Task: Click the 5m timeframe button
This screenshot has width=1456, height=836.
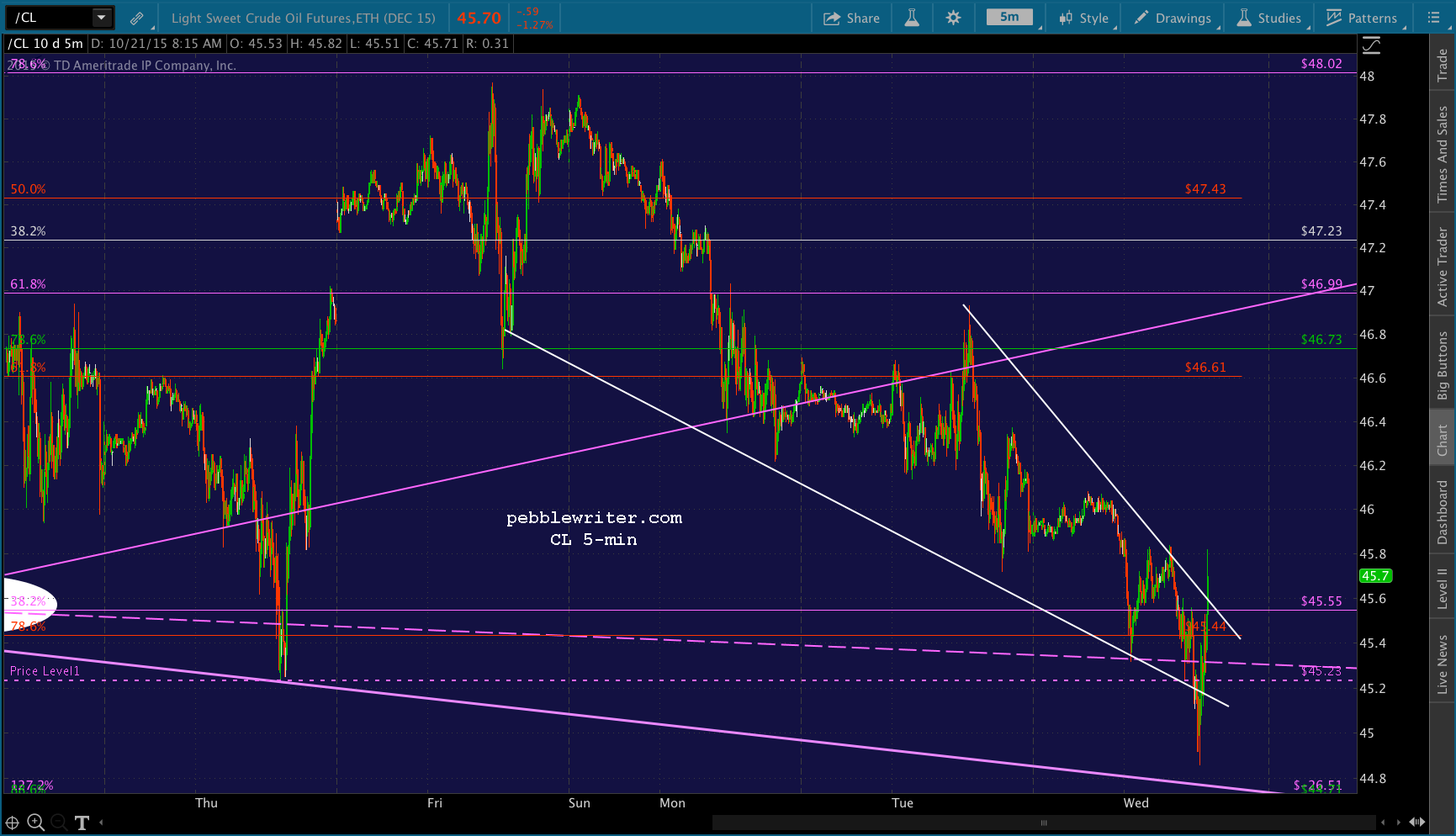Action: click(1009, 17)
